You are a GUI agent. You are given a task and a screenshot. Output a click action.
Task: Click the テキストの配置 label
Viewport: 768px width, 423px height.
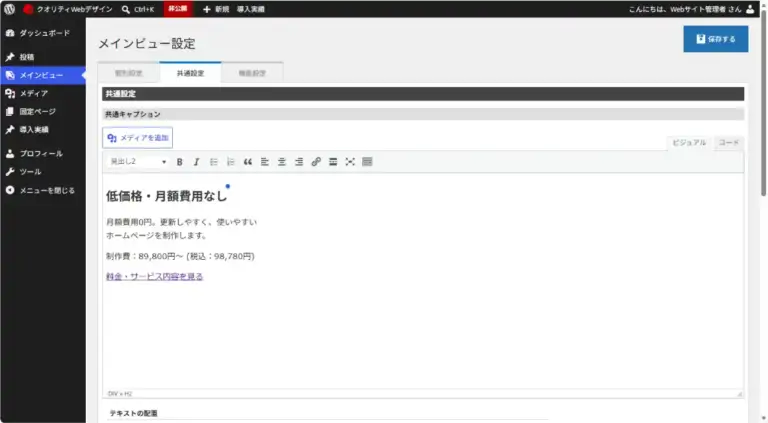tap(133, 413)
